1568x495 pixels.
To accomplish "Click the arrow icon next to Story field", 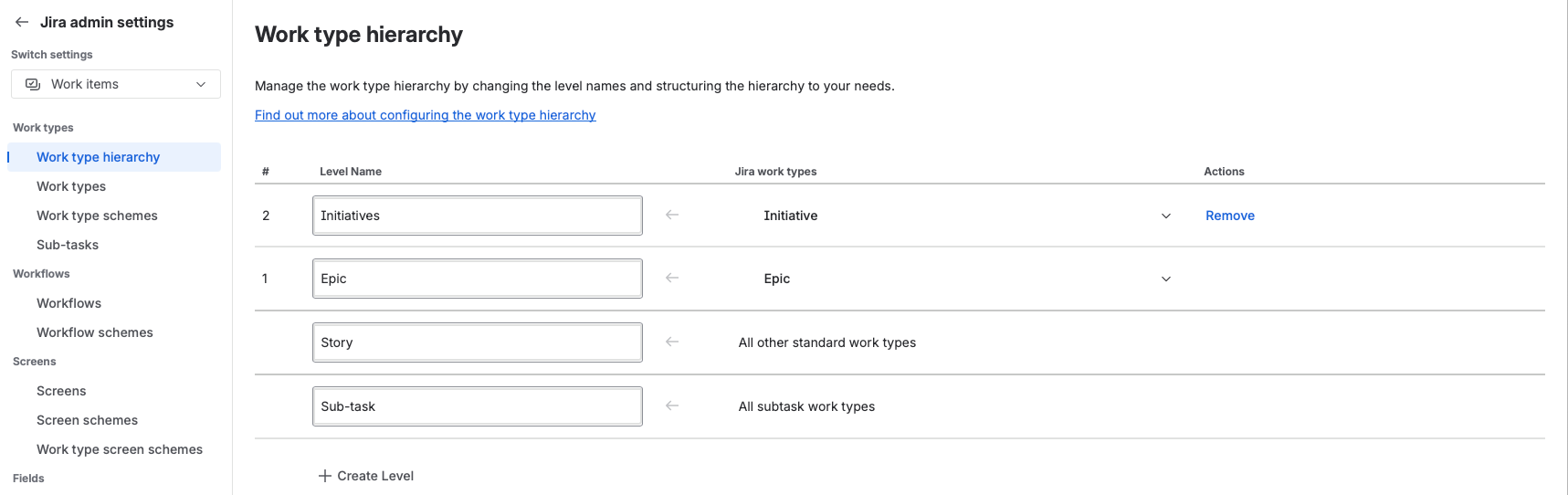I will point(672,342).
